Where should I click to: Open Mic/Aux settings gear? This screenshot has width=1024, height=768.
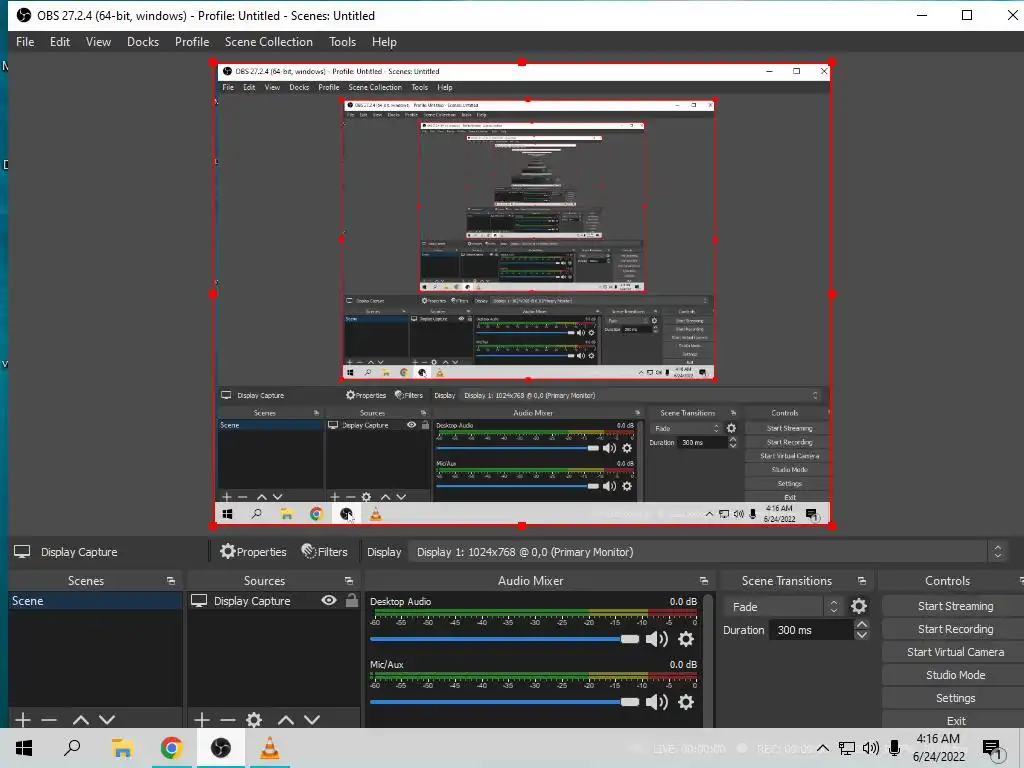(686, 702)
